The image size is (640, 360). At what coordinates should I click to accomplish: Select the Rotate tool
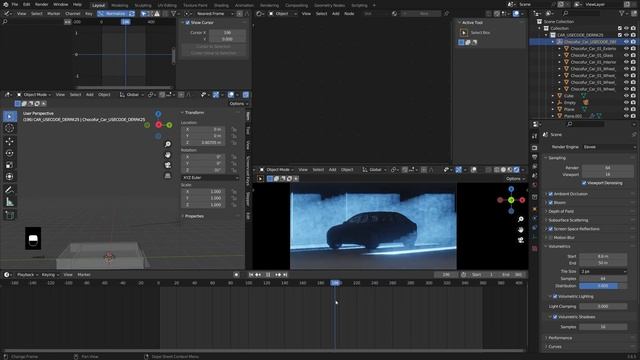[x=10, y=153]
